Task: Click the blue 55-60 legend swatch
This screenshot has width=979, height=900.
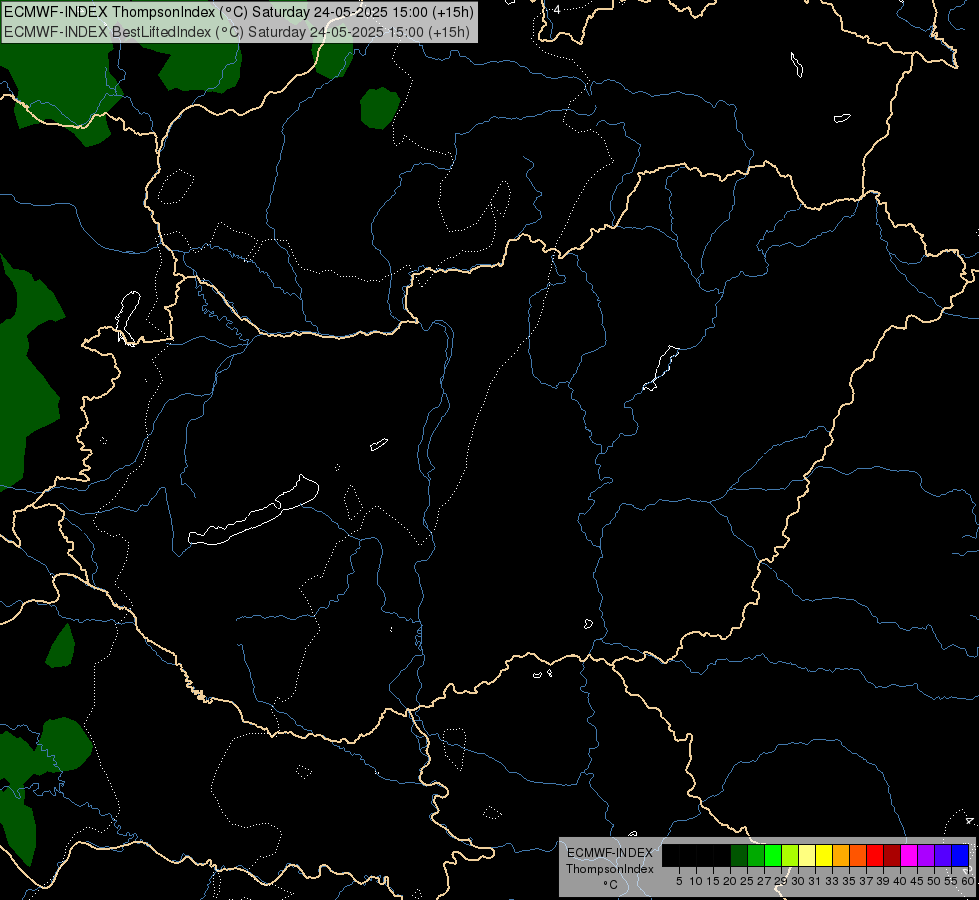Action: pos(960,856)
